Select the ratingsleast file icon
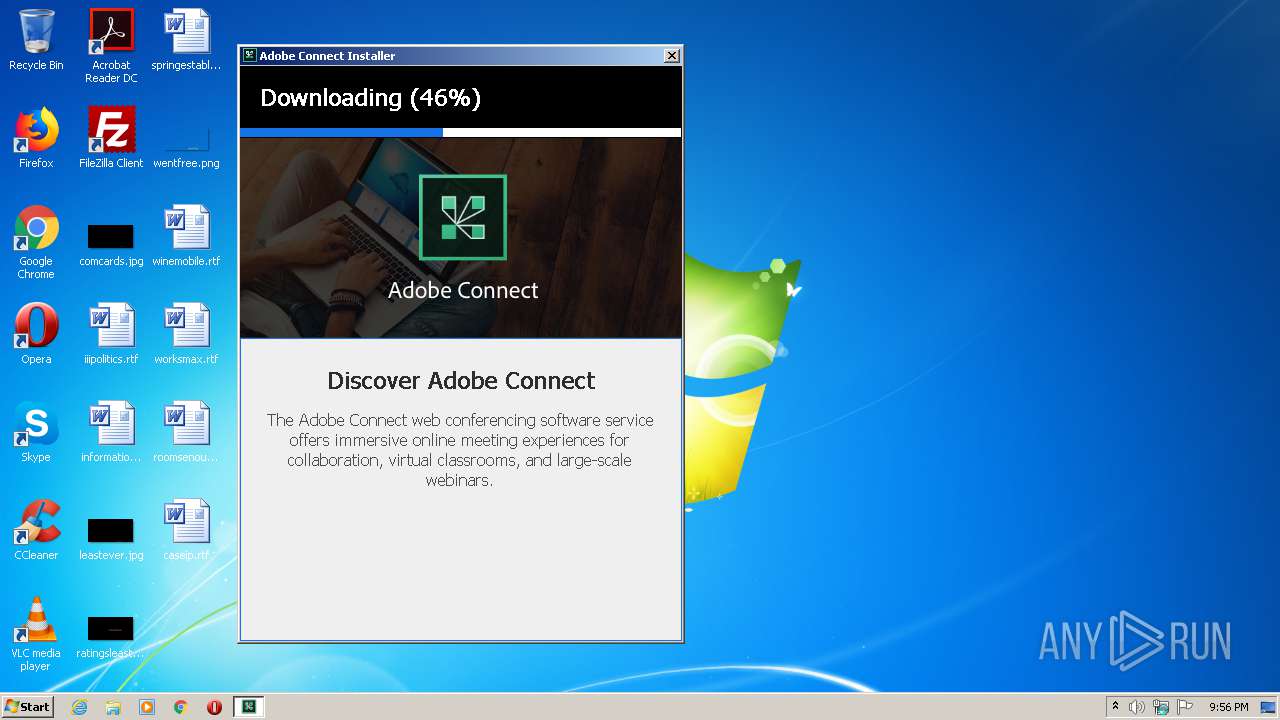 click(111, 636)
